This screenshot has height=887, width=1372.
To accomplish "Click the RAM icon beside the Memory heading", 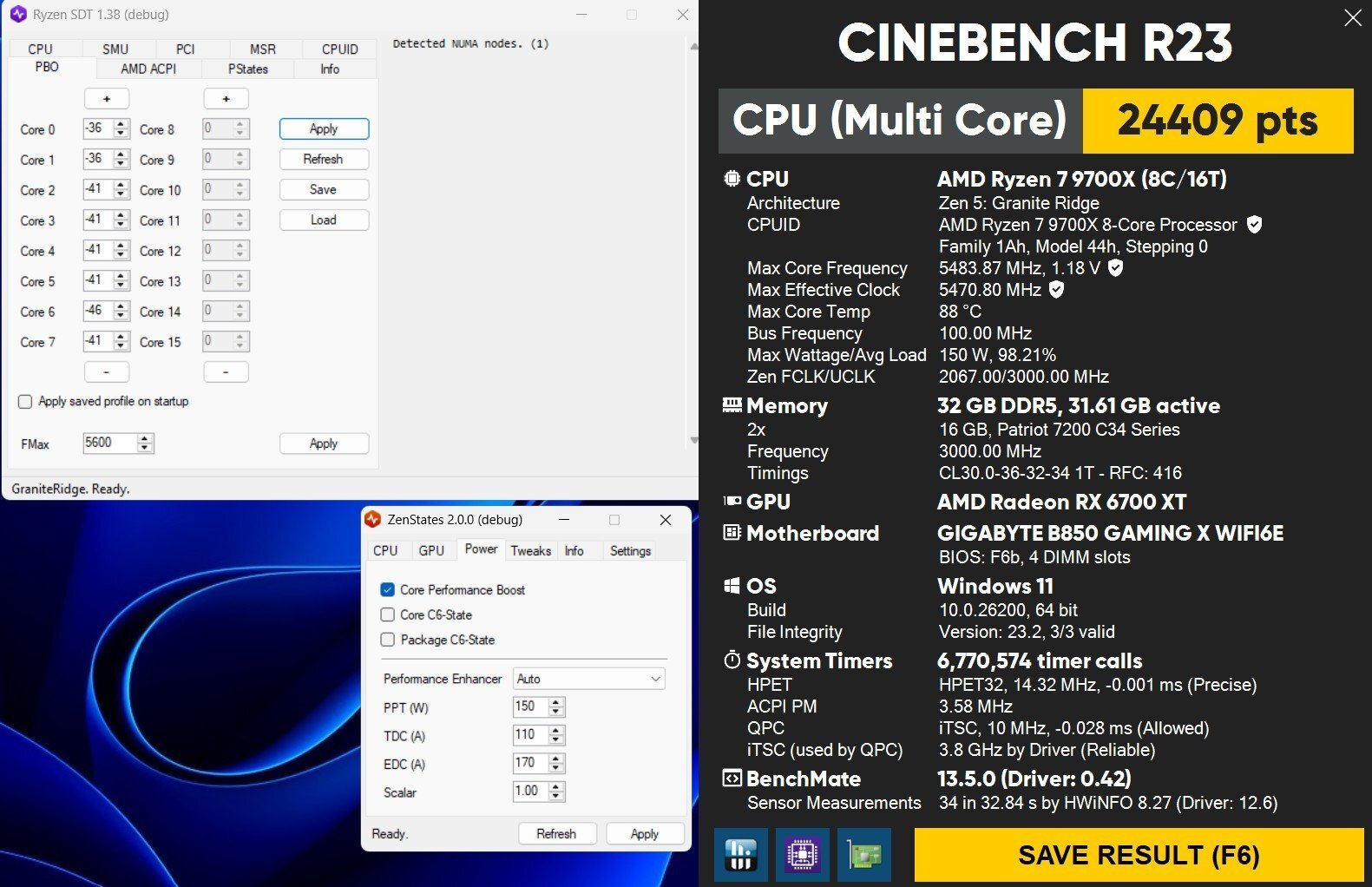I will [732, 405].
